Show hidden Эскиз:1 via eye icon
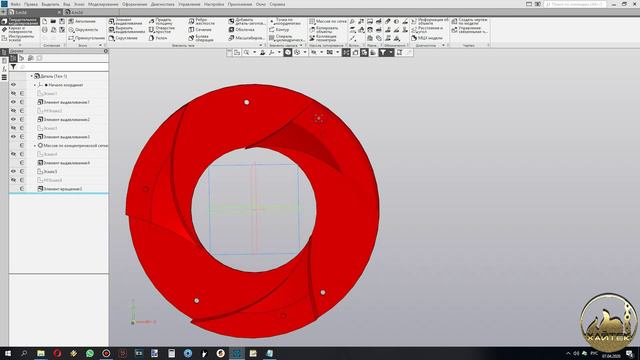 click(x=13, y=93)
